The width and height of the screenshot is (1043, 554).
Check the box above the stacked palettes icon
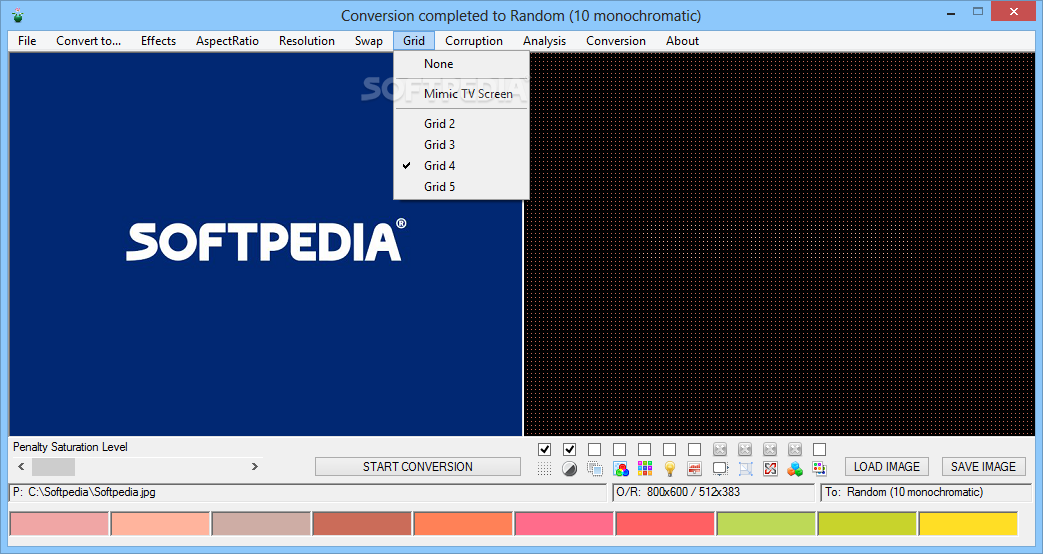(x=820, y=450)
